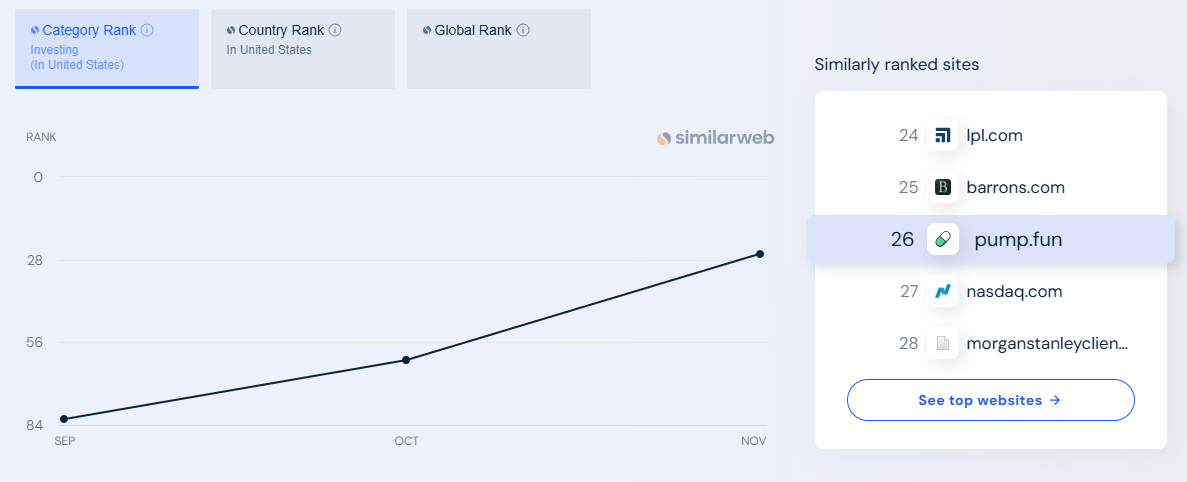Click the Similarweb logo on chart
The image size is (1187, 482).
pos(715,139)
